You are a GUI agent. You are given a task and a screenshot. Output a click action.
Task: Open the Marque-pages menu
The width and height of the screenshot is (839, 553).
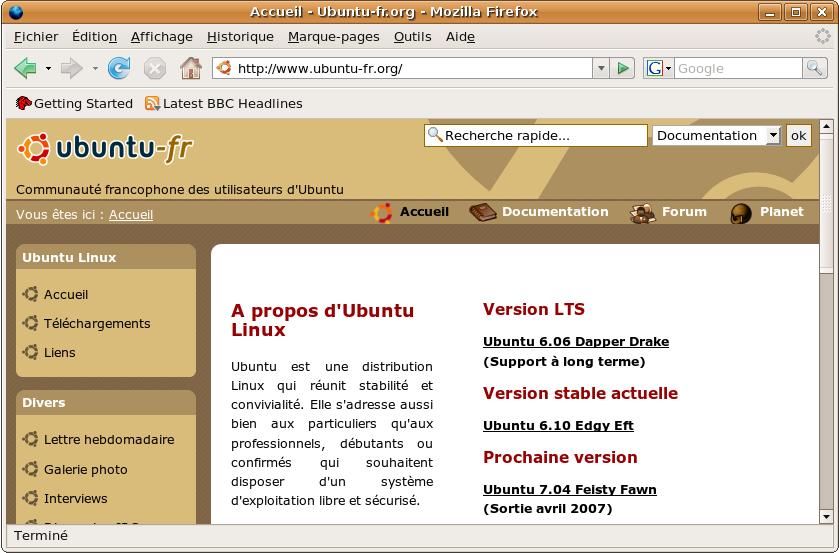tap(334, 36)
